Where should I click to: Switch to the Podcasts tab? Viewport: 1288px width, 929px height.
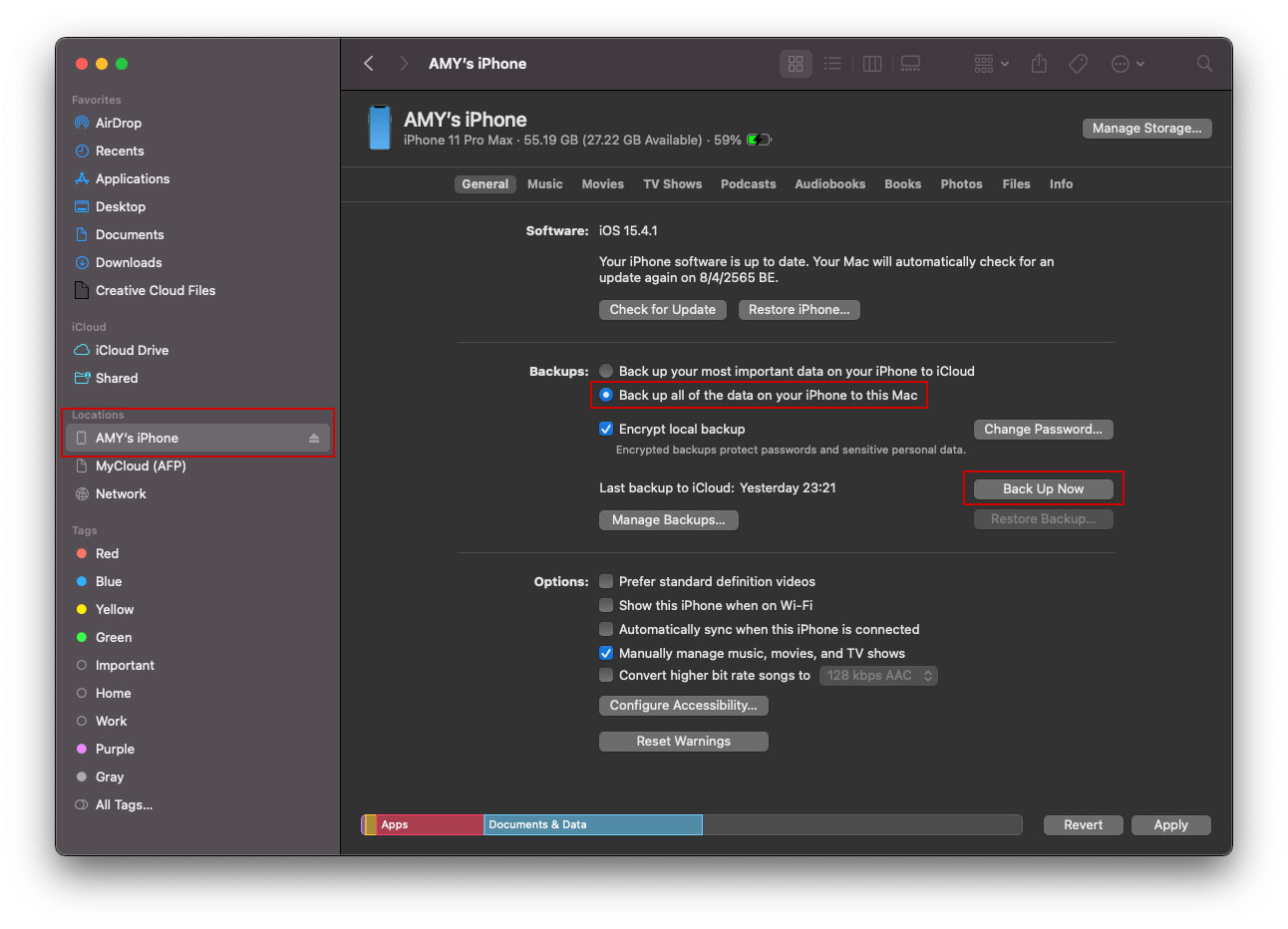pyautogui.click(x=748, y=184)
